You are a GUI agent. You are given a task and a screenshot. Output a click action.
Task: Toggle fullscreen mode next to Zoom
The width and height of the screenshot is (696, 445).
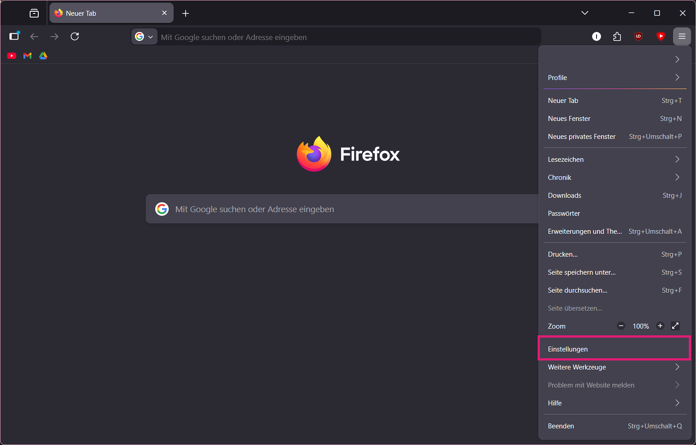click(x=675, y=326)
